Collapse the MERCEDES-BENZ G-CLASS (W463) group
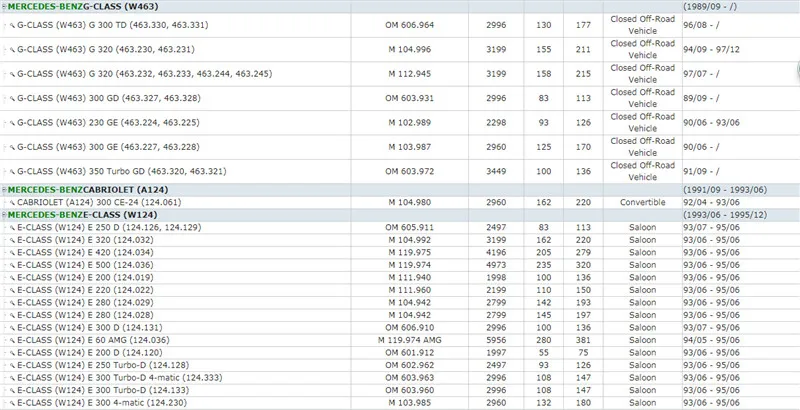The width and height of the screenshot is (800, 410). click(x=4, y=7)
